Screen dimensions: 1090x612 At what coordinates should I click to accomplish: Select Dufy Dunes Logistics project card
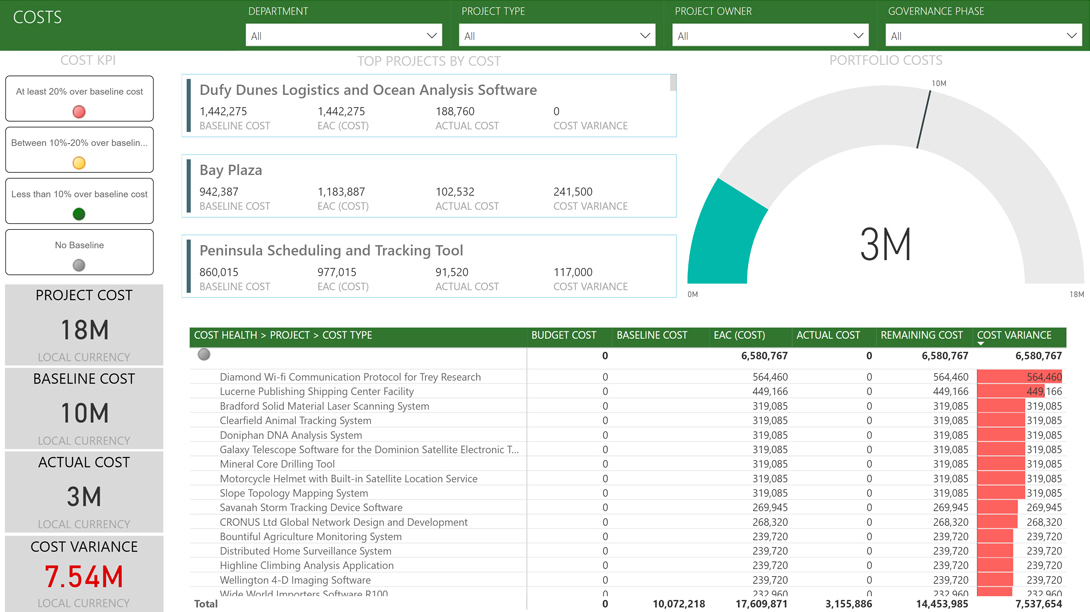tap(429, 105)
